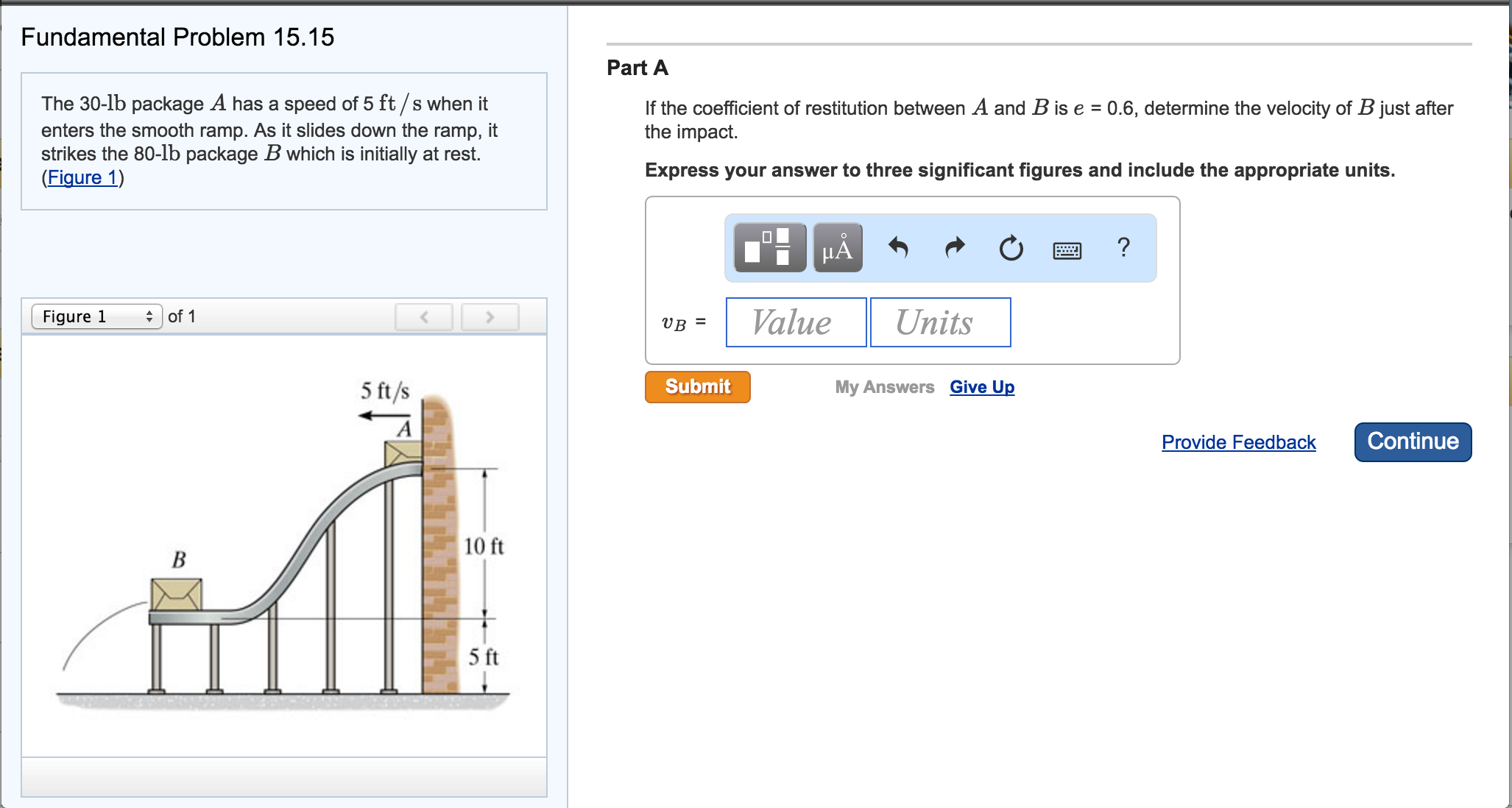
Task: Go to previous figure arrow
Action: point(424,317)
